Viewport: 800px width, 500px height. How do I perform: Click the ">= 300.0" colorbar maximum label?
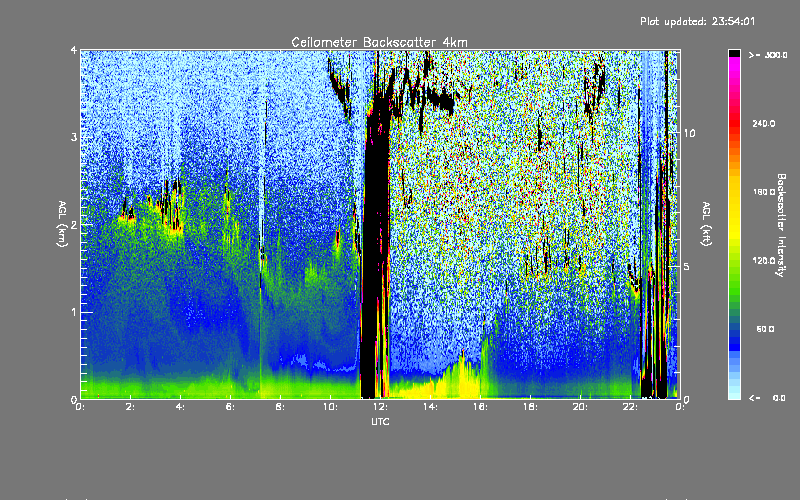coord(768,55)
